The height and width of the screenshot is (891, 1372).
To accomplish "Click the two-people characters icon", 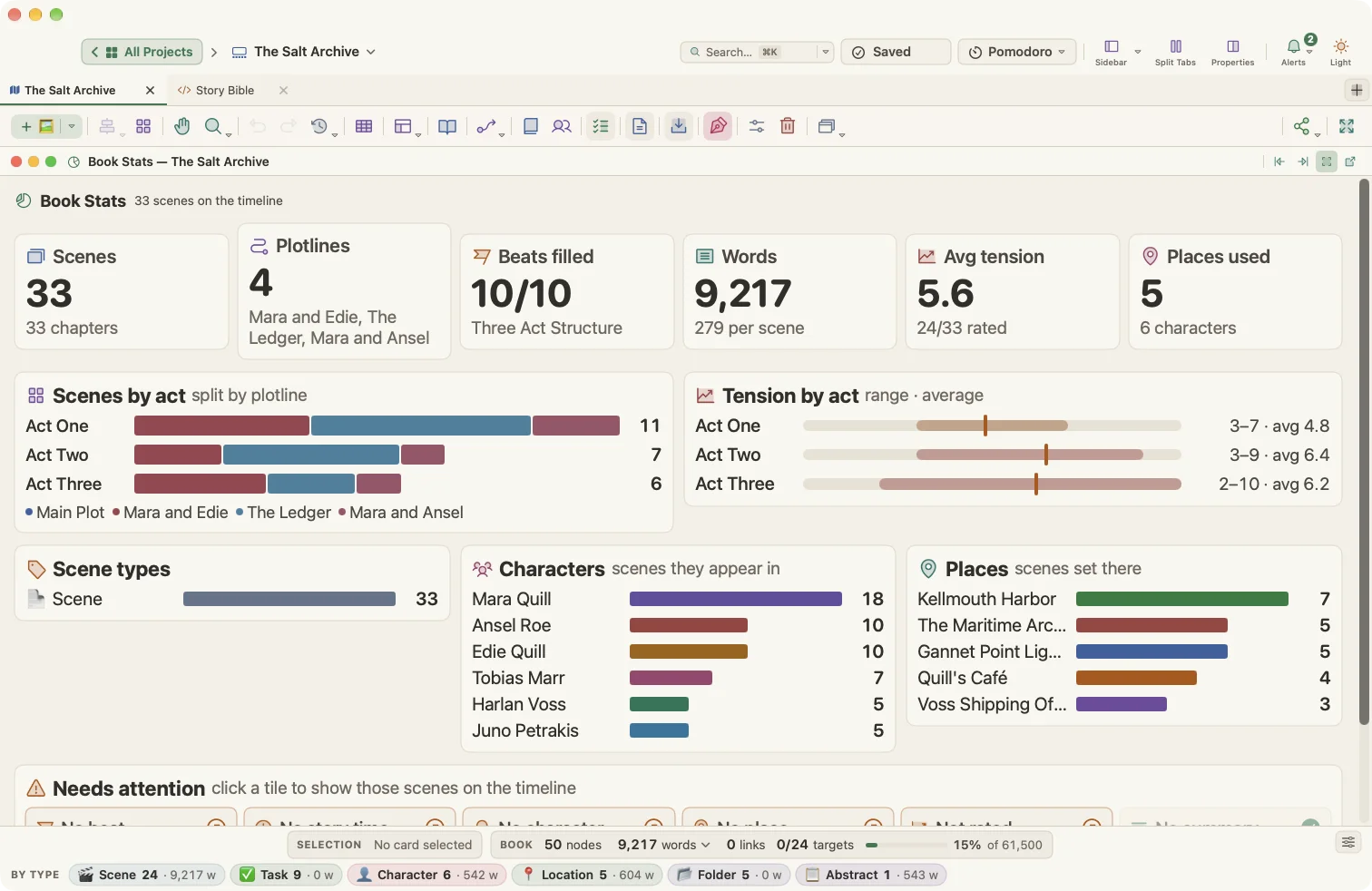I will pos(562,126).
